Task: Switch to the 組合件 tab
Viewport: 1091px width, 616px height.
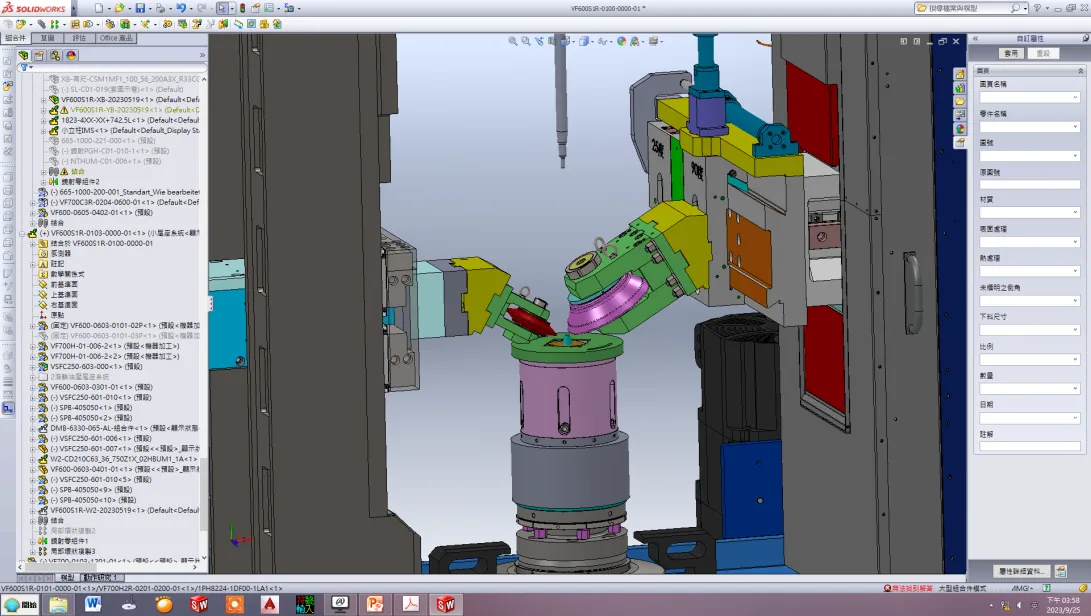Action: 16,38
